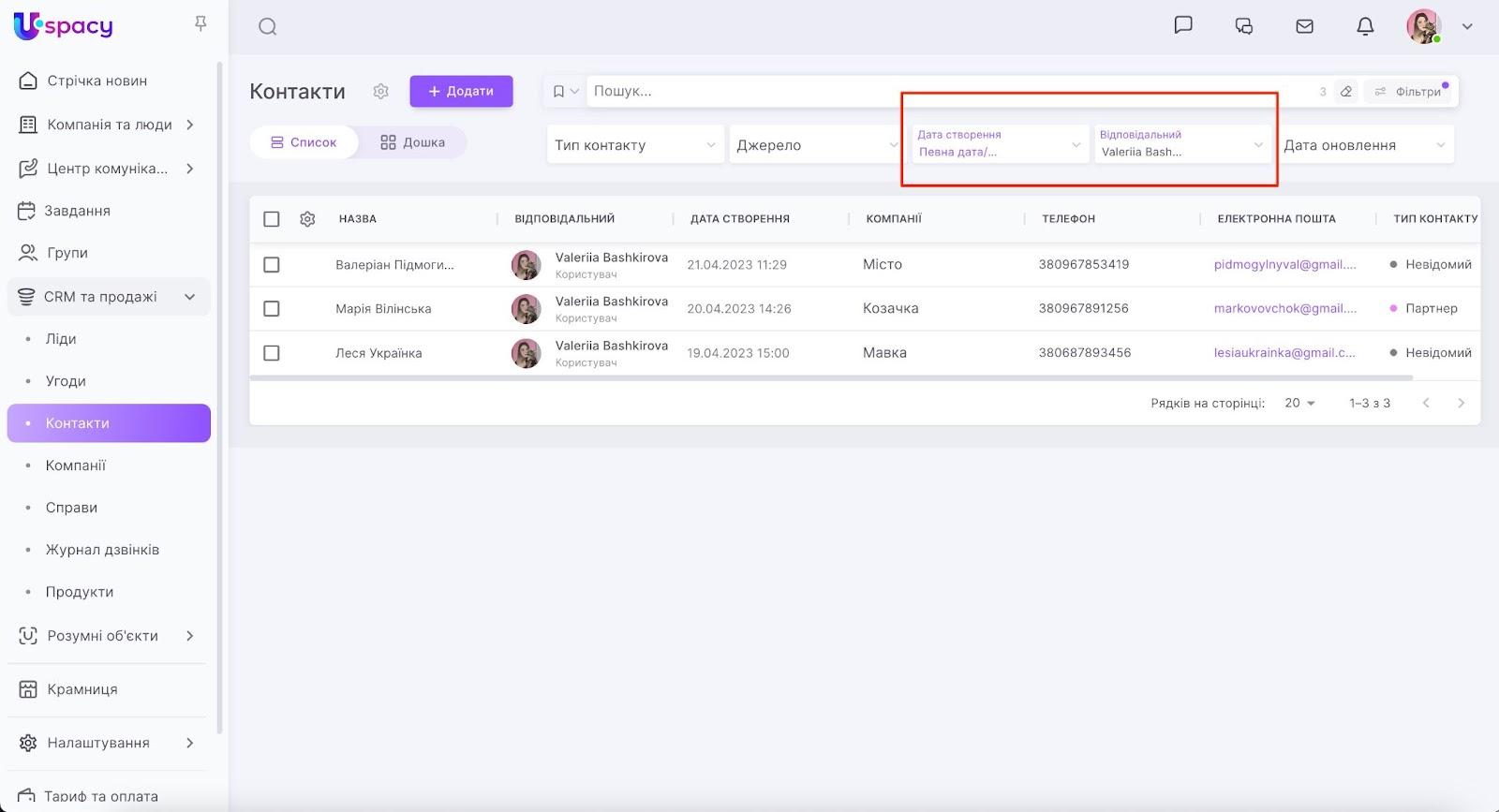Click the search magnifier icon in top bar
The height and width of the screenshot is (812, 1499).
coord(268,26)
